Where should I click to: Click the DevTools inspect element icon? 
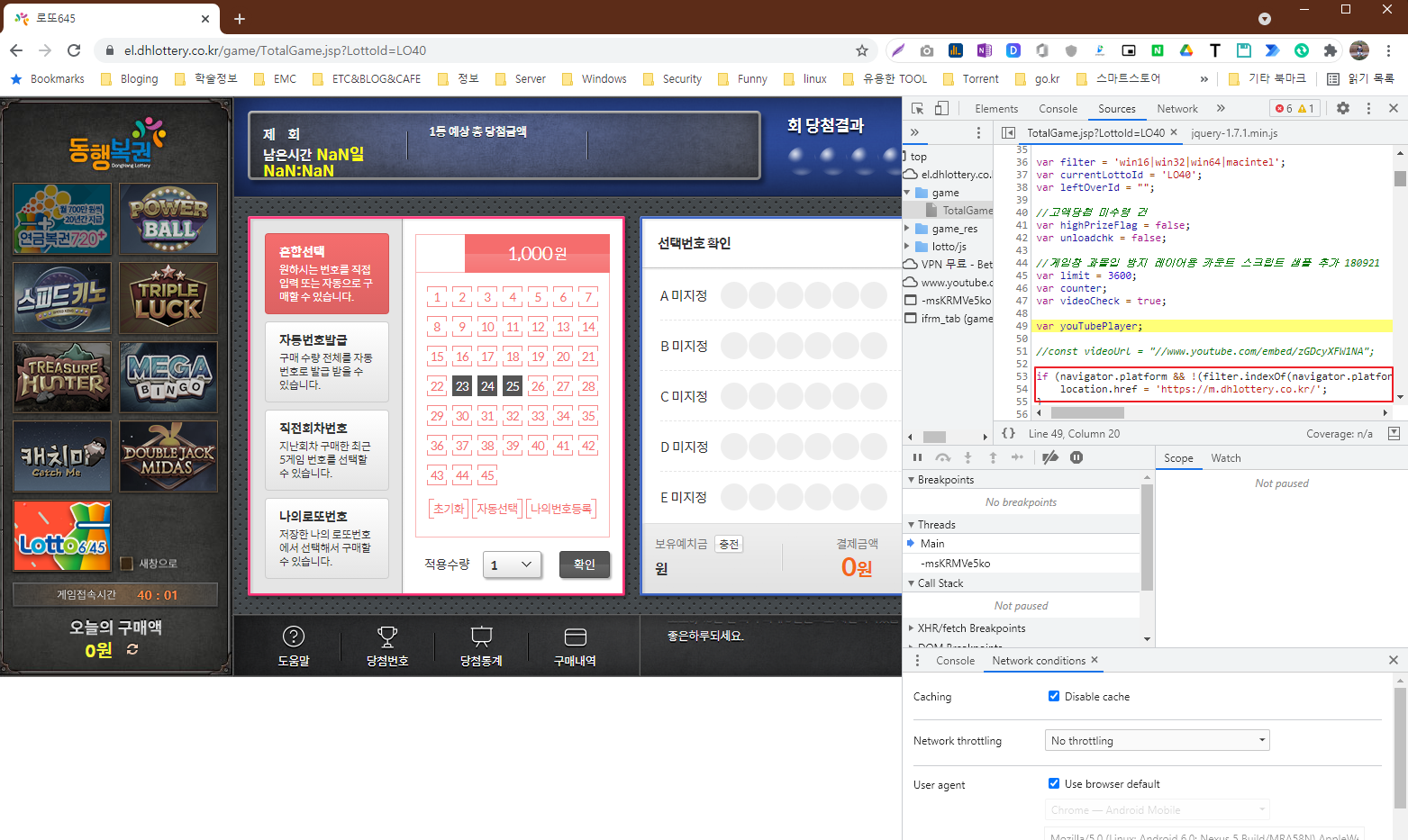[918, 108]
